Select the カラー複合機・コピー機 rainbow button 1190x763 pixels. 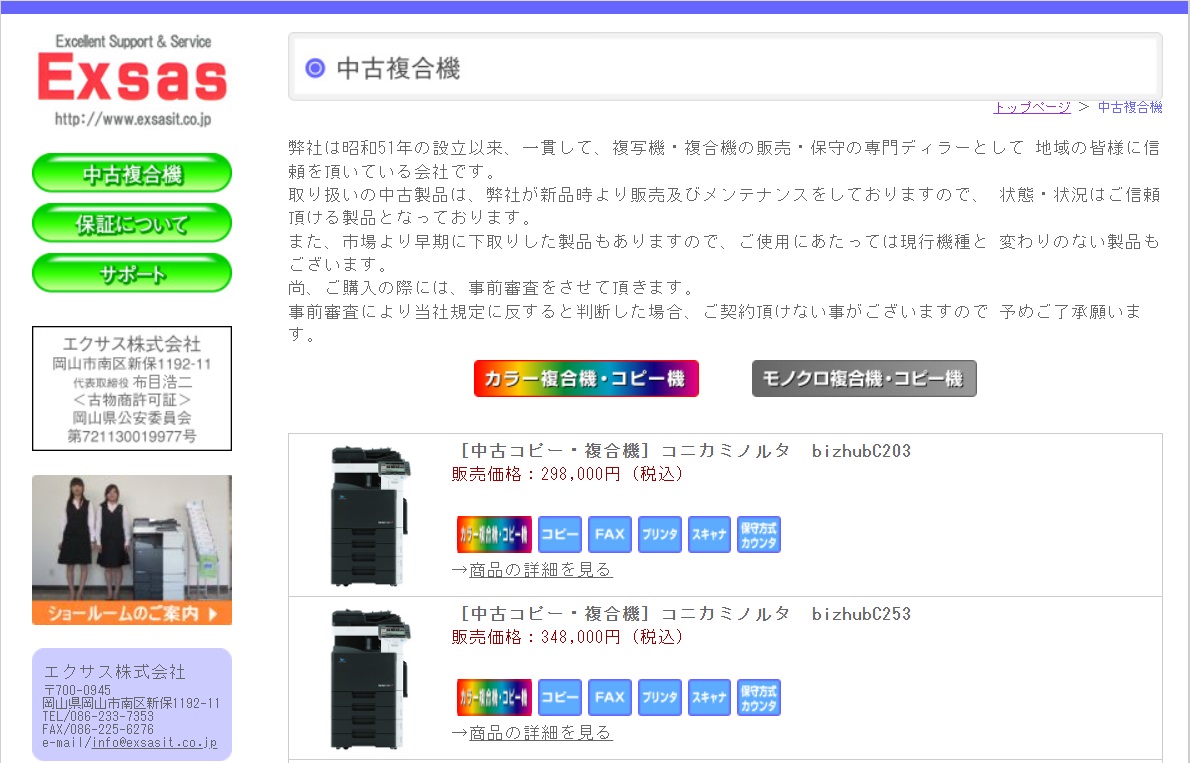[586, 378]
